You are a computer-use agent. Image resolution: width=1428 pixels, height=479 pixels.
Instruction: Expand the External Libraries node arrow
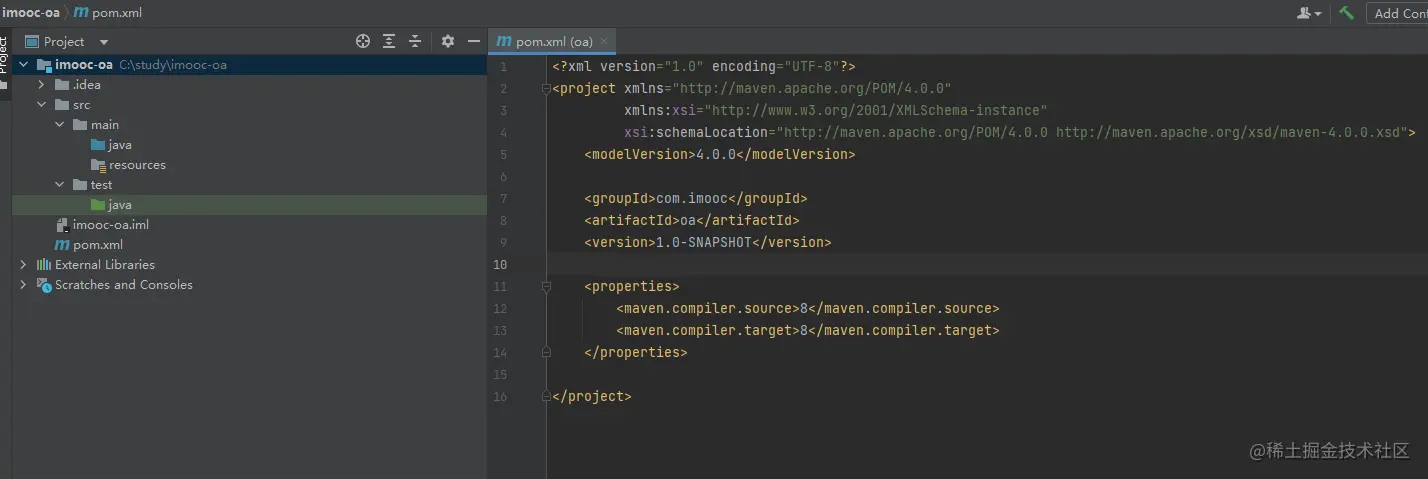click(23, 265)
